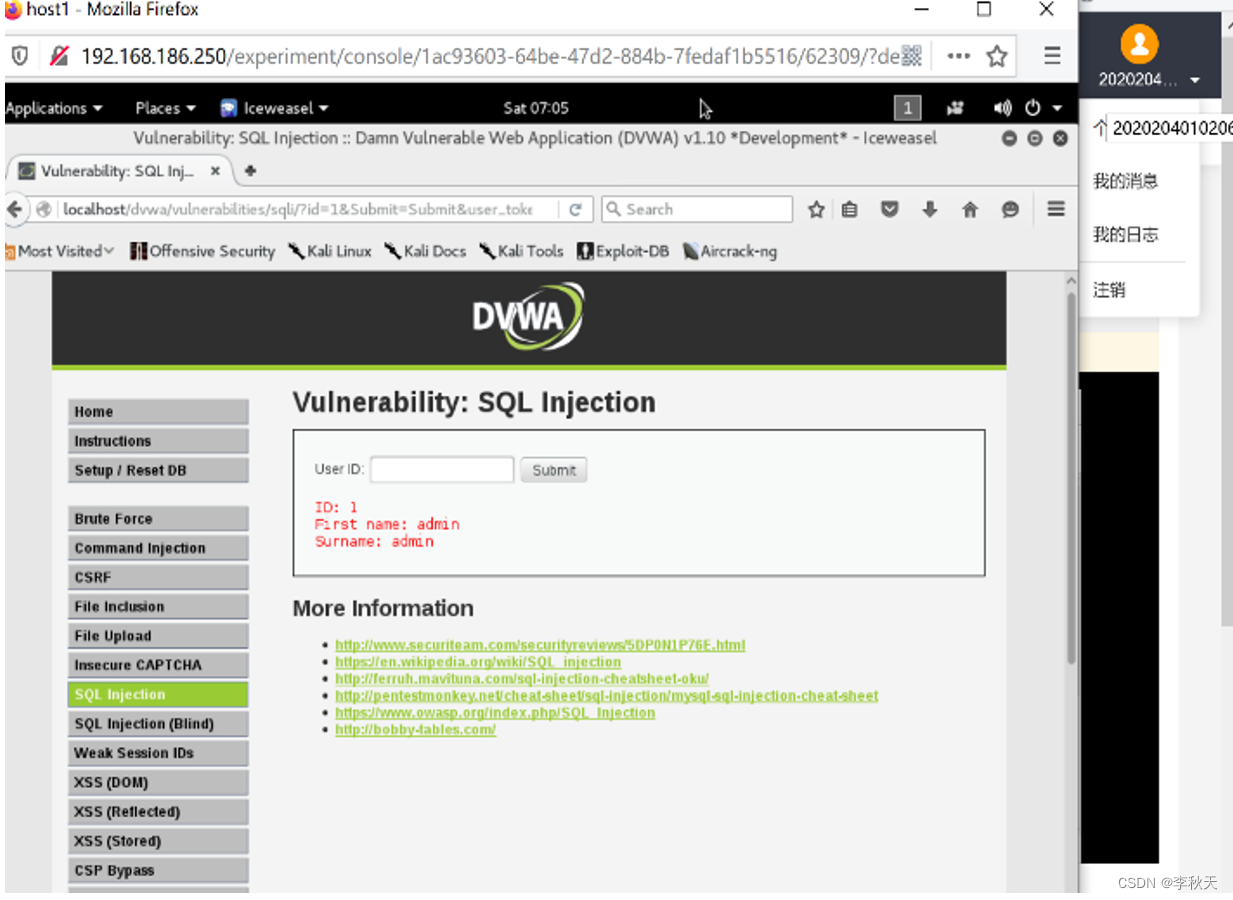The height and width of the screenshot is (900, 1233).
Task: Open Firefox page actions three-dot menu
Action: point(958,56)
